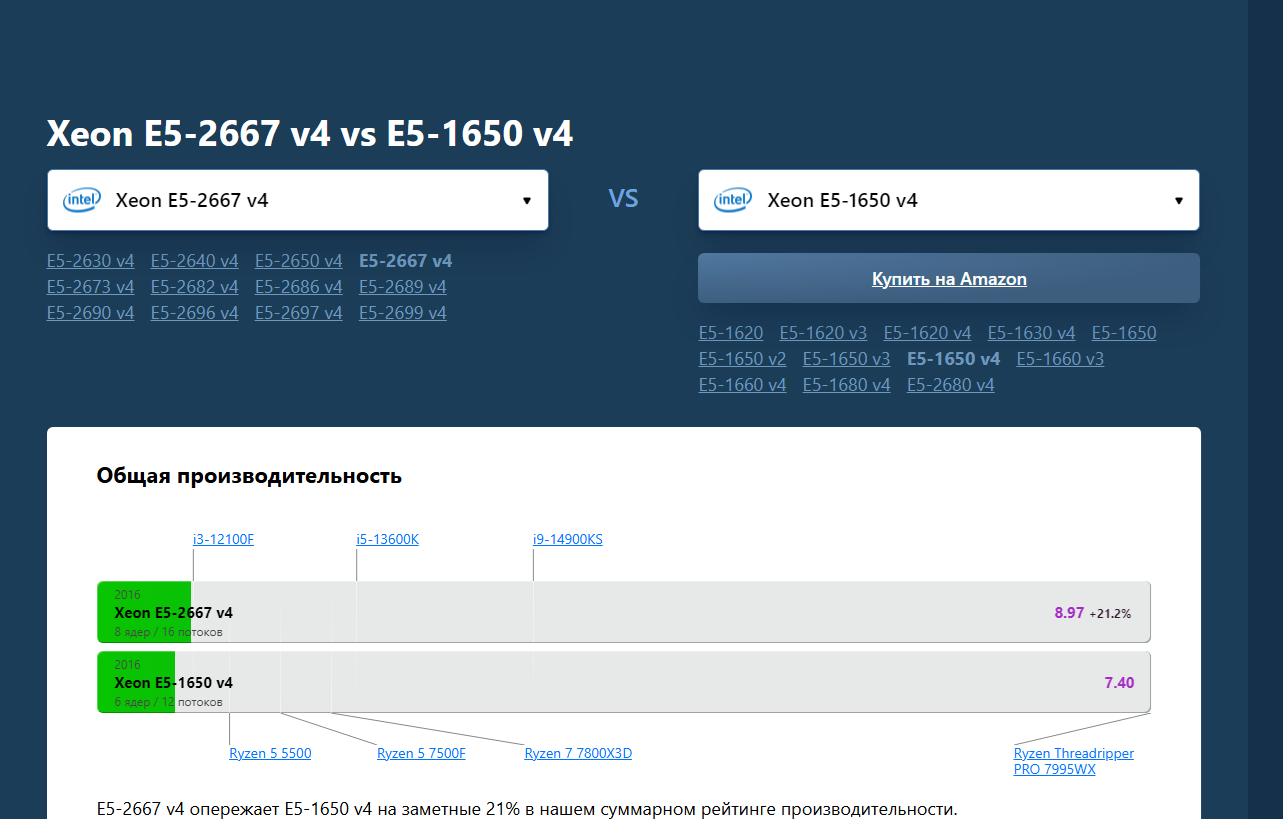The width and height of the screenshot is (1283, 819).
Task: Click the +21.2% difference label
Action: 1110,614
